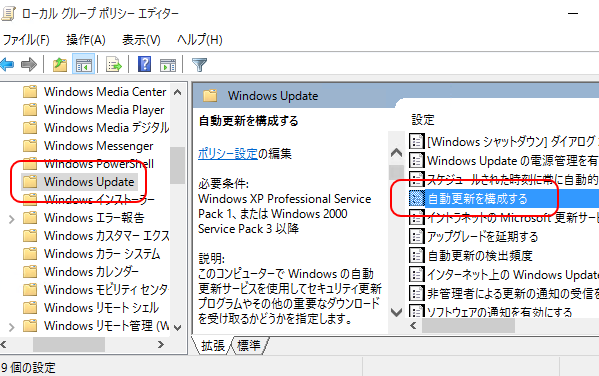The width and height of the screenshot is (599, 376).
Task: Open the ヘルプ(H) menu
Action: pyautogui.click(x=199, y=40)
